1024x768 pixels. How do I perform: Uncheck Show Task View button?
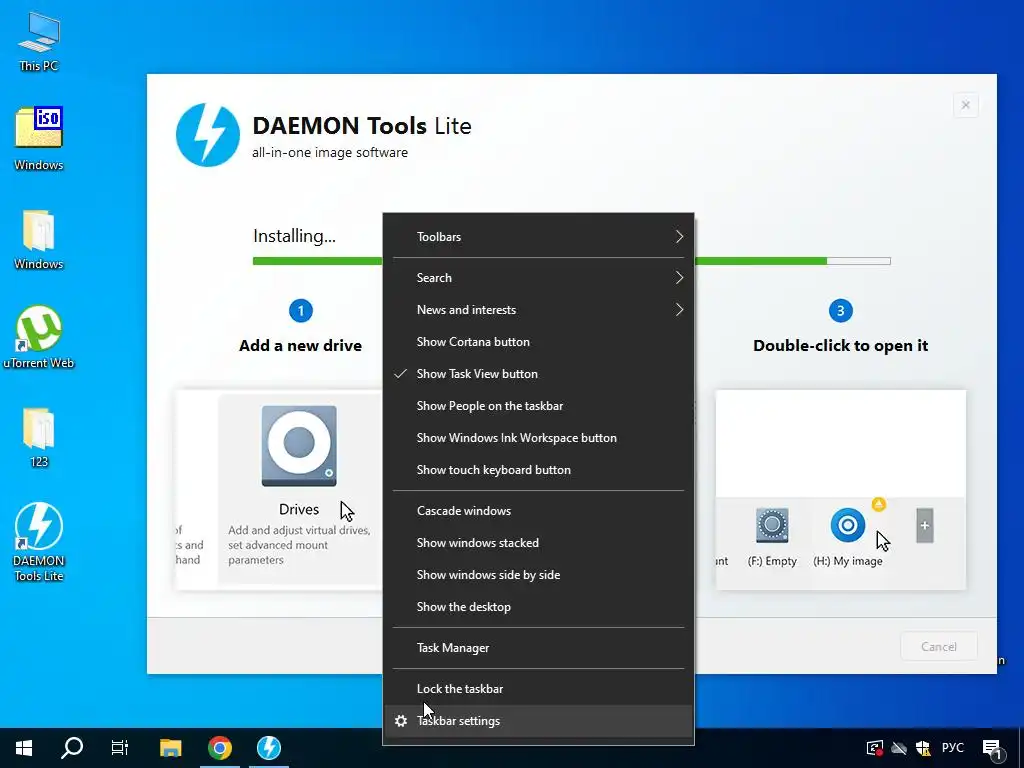pyautogui.click(x=538, y=374)
